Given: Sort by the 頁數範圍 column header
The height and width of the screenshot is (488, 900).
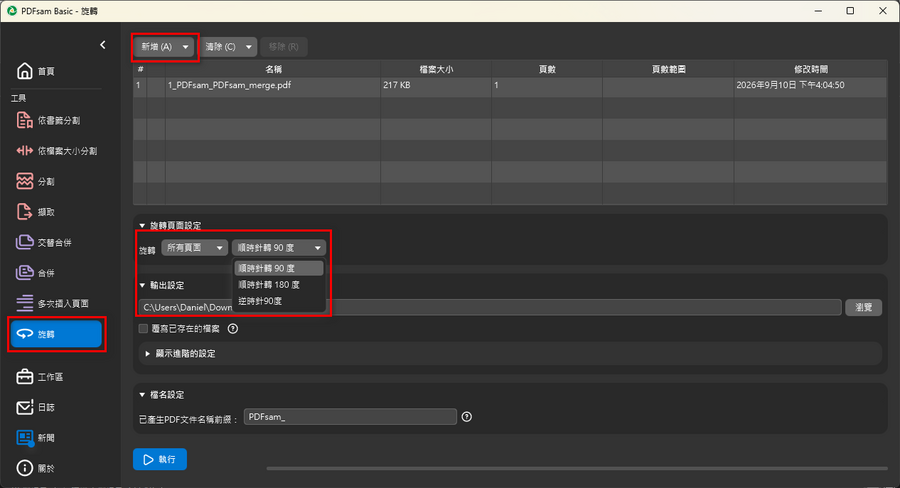Looking at the screenshot, I should tap(668, 69).
